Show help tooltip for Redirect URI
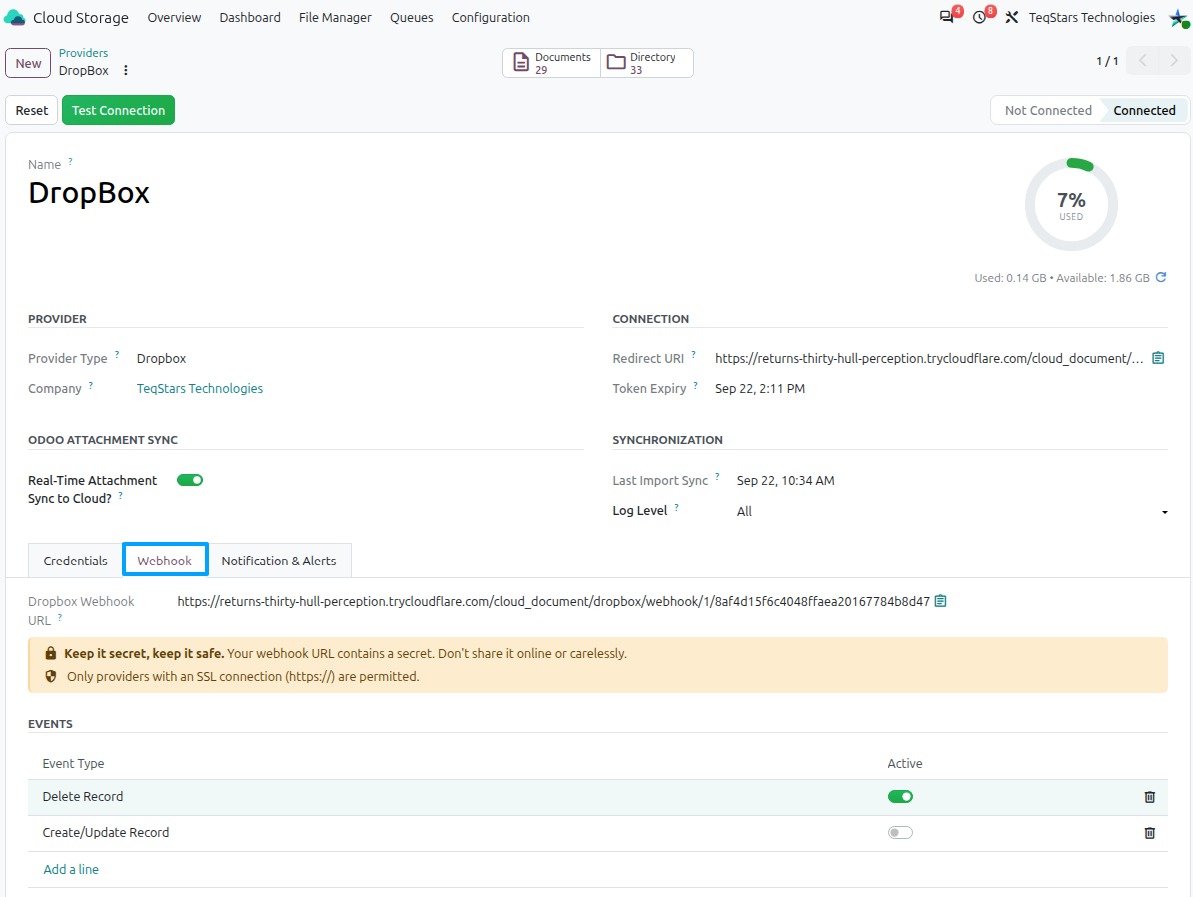 click(x=693, y=354)
